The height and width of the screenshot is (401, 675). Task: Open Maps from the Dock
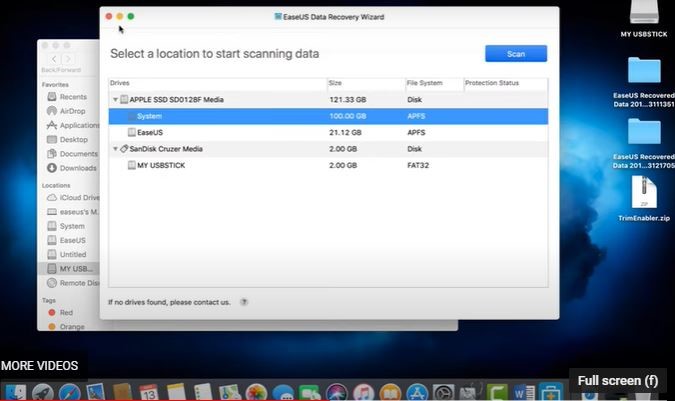229,392
